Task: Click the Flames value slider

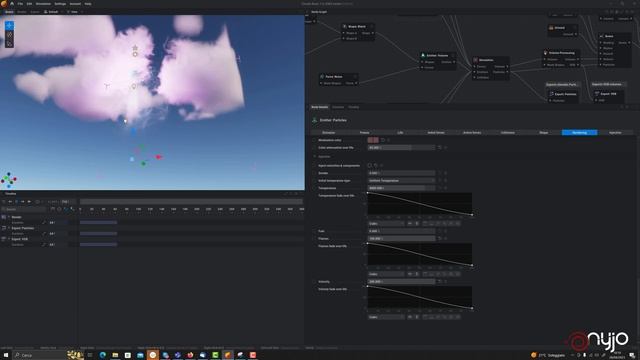Action: [401, 238]
